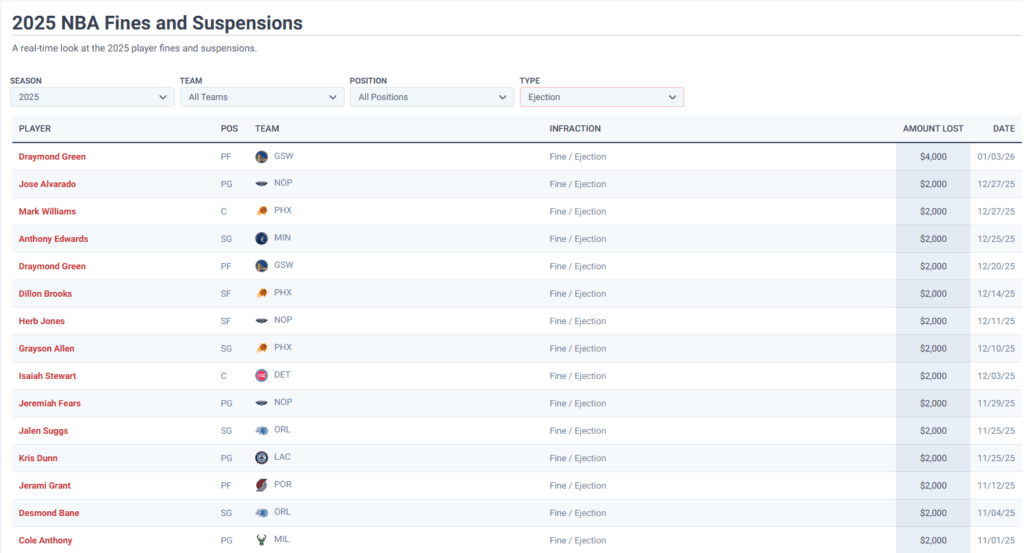
Task: Open the All Positions dropdown
Action: pyautogui.click(x=432, y=97)
